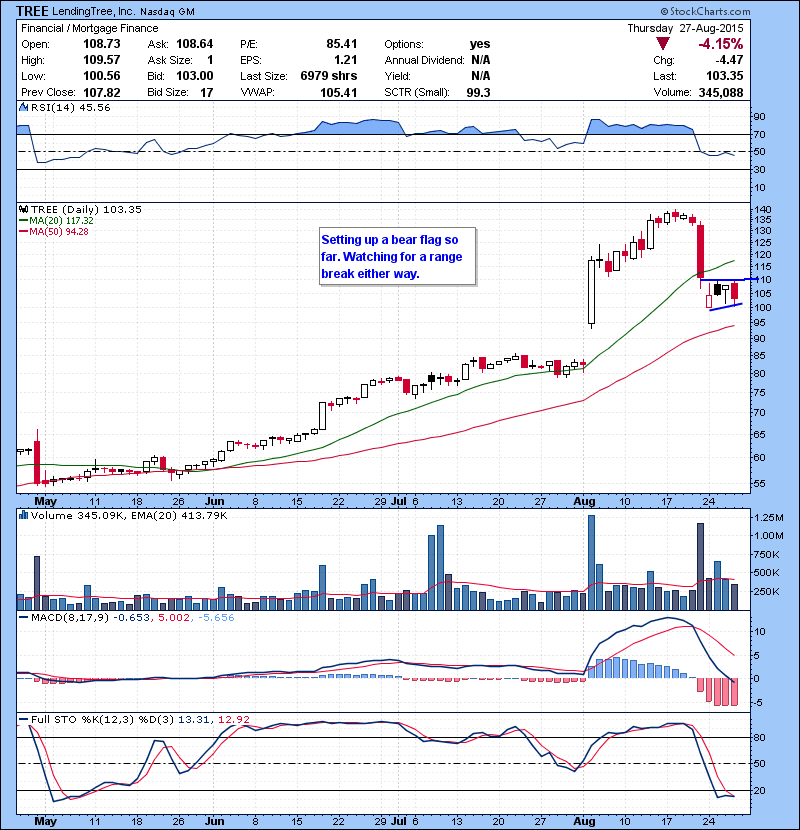Screen dimensions: 800x830
Task: Click the Full STO %K 13.31, 12.92 values
Action: (x=213, y=719)
